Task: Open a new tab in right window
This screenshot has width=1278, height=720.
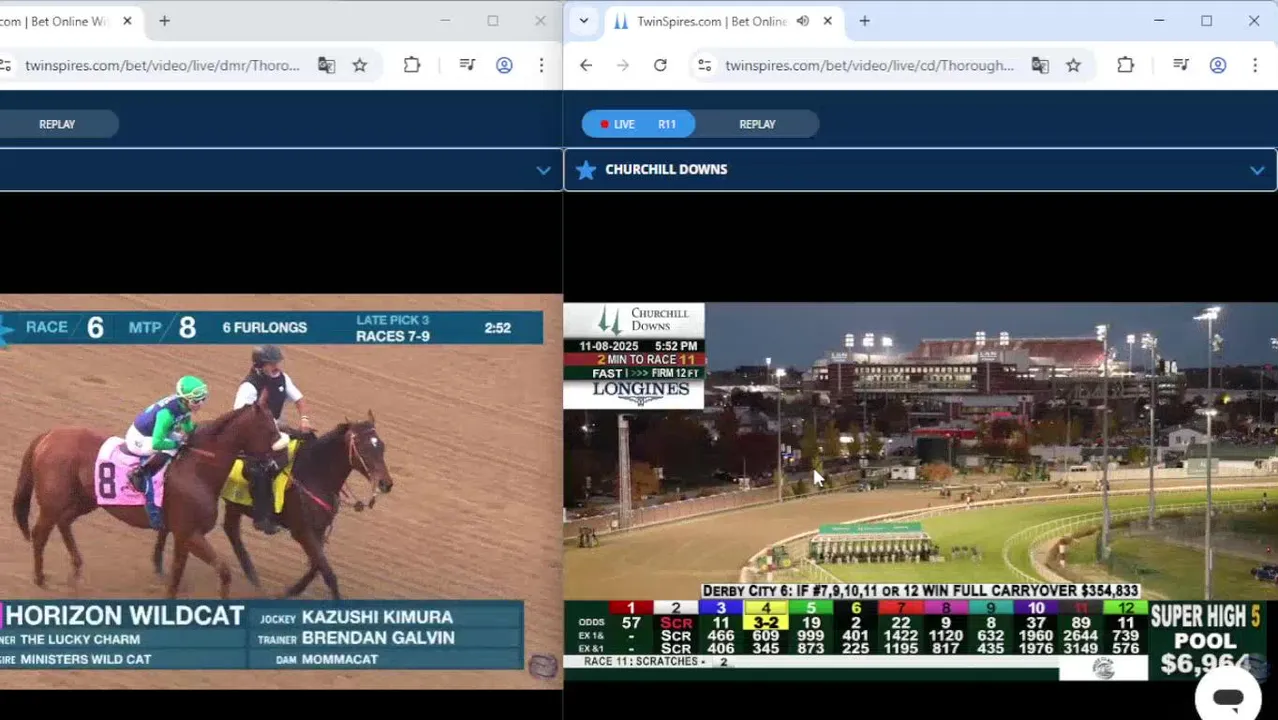Action: 864,21
